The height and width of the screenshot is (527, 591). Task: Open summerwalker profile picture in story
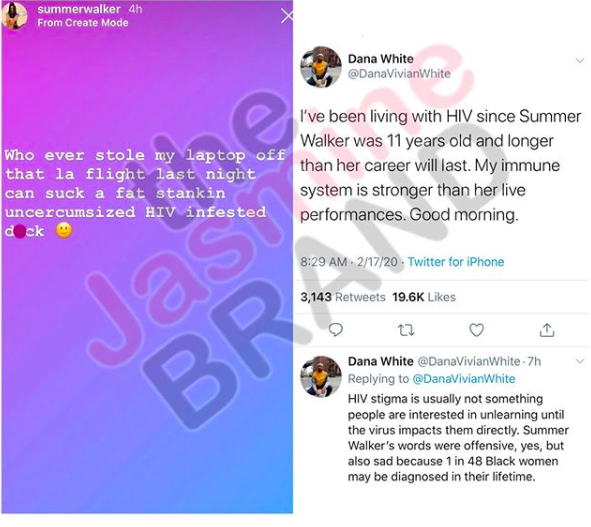[x=15, y=16]
